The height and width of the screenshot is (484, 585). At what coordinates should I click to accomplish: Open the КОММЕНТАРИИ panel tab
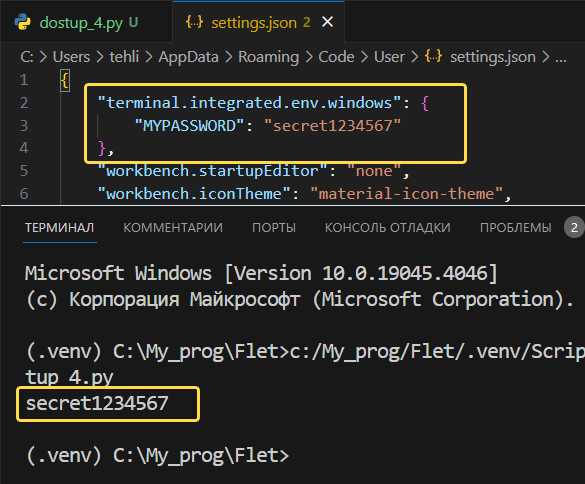coord(173,227)
